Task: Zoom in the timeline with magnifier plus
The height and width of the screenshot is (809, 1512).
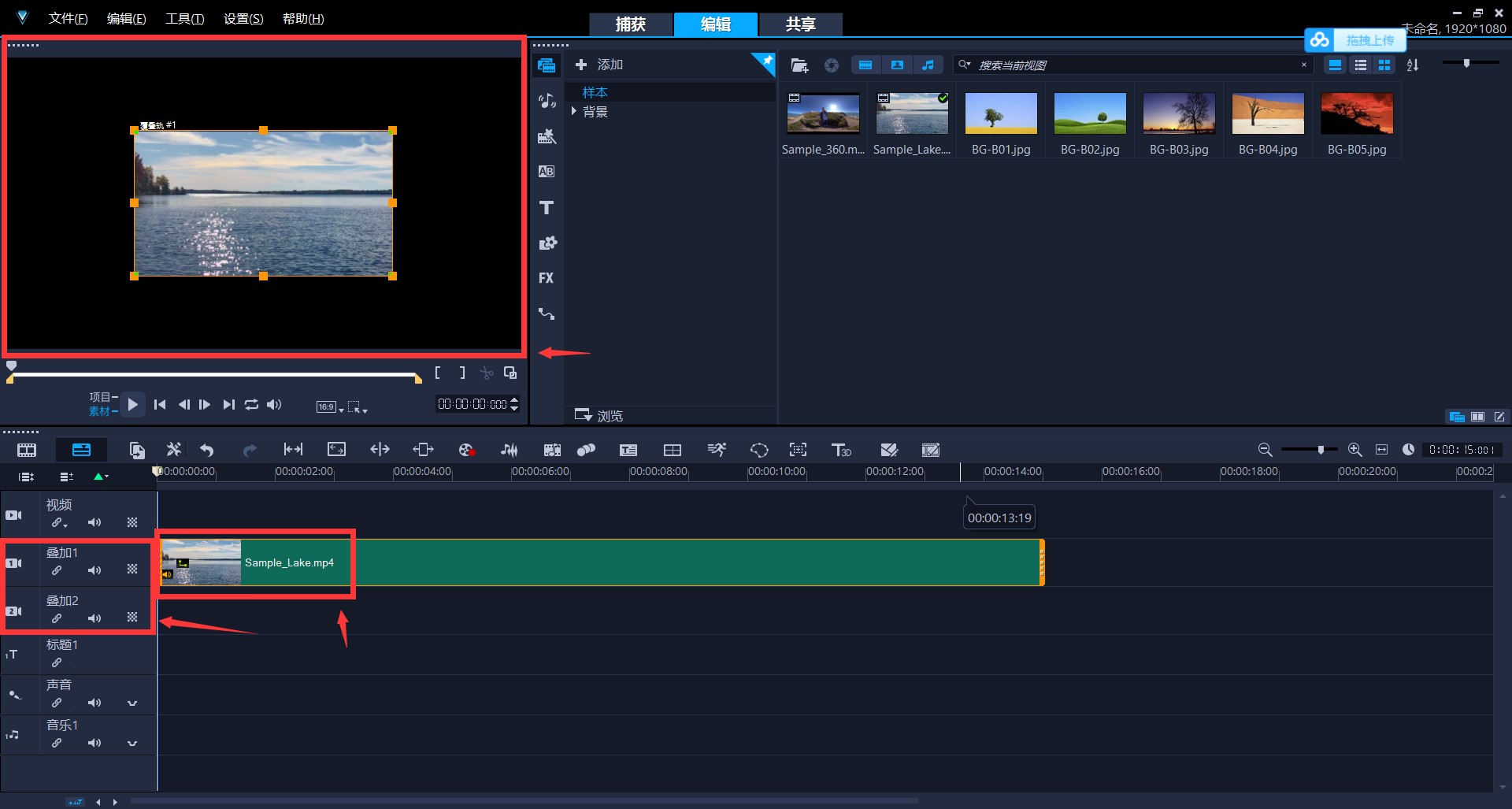Action: (x=1354, y=450)
